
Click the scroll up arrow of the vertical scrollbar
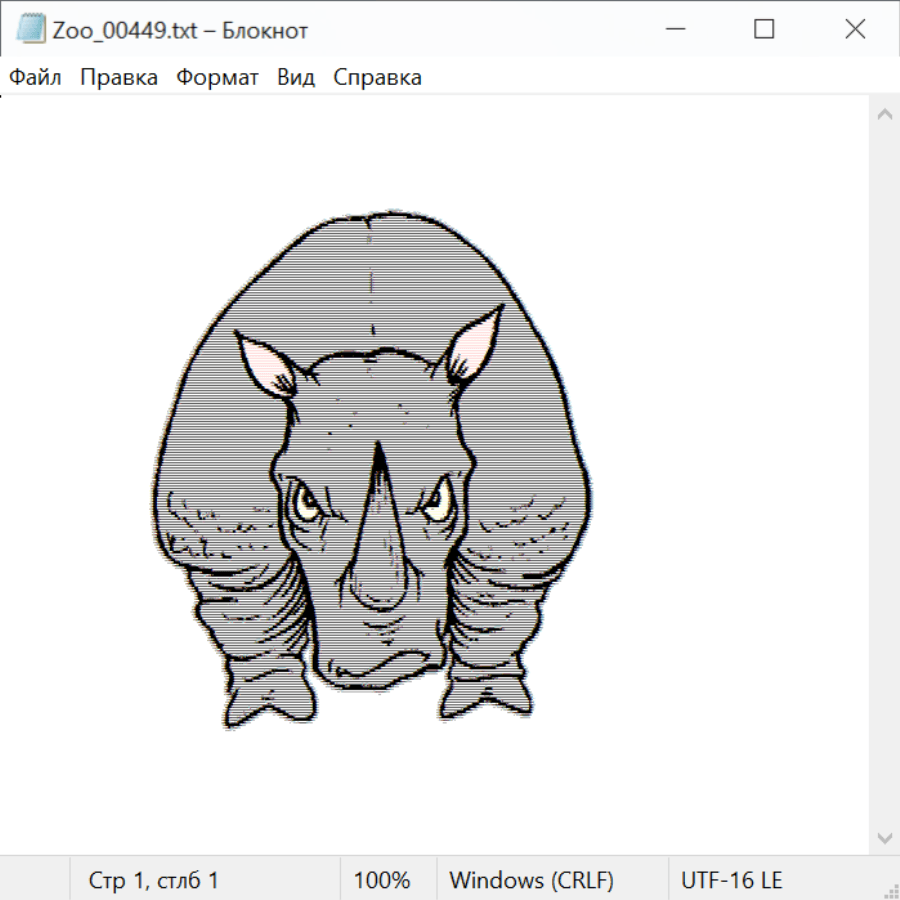[x=884, y=115]
